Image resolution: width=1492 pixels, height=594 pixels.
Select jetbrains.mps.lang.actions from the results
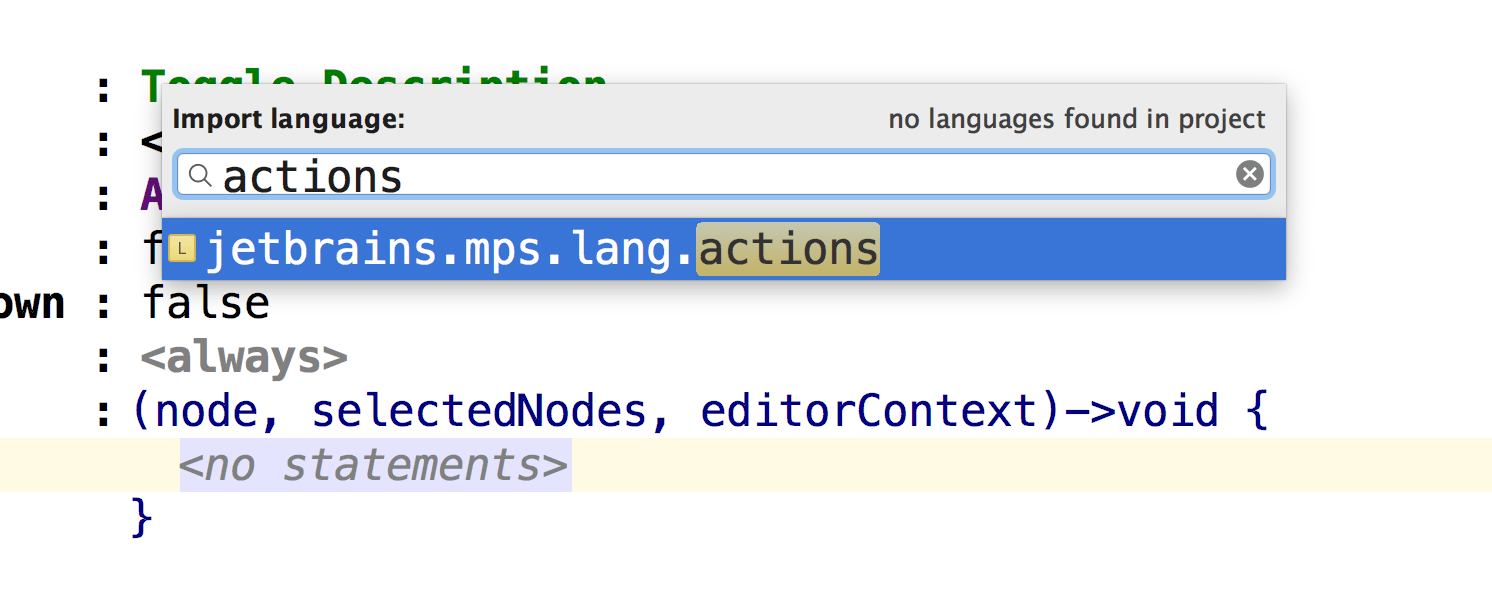click(540, 249)
